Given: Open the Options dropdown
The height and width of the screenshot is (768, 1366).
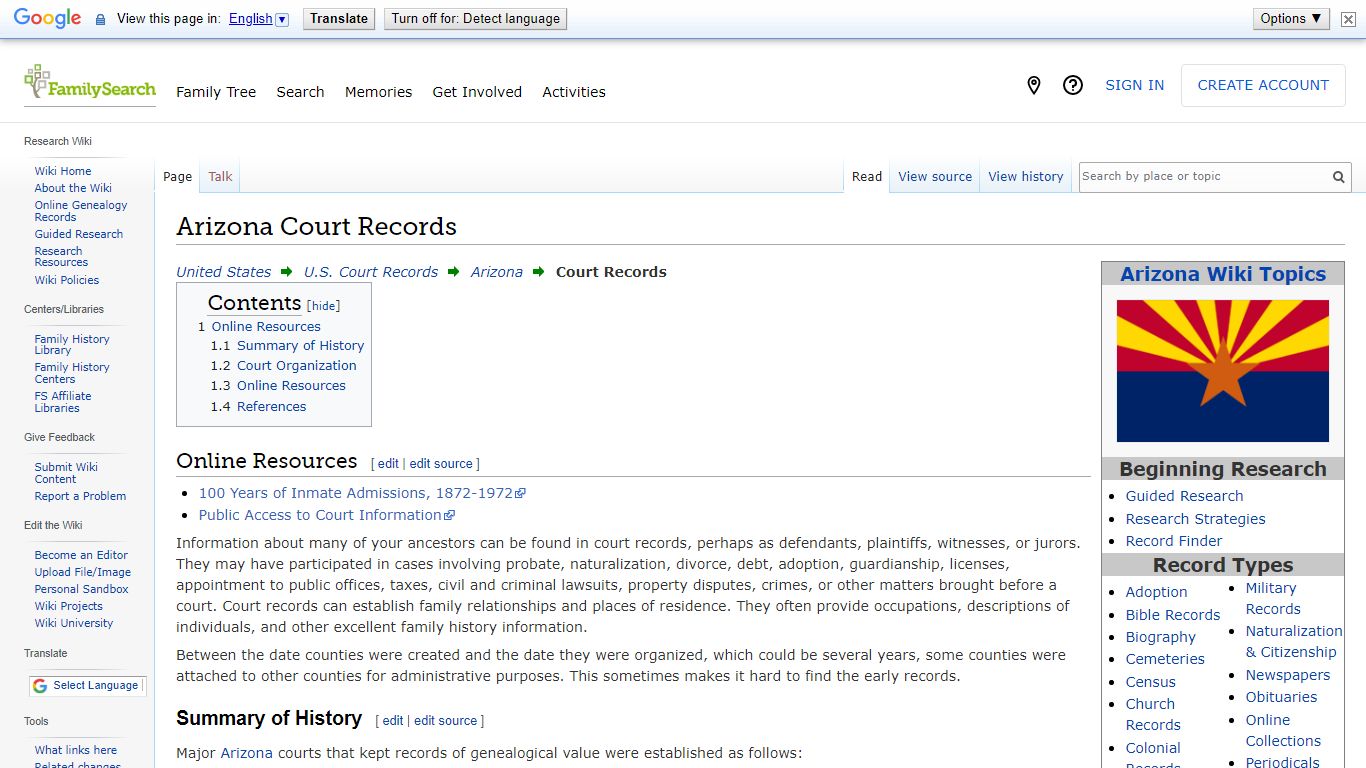Looking at the screenshot, I should [x=1291, y=19].
